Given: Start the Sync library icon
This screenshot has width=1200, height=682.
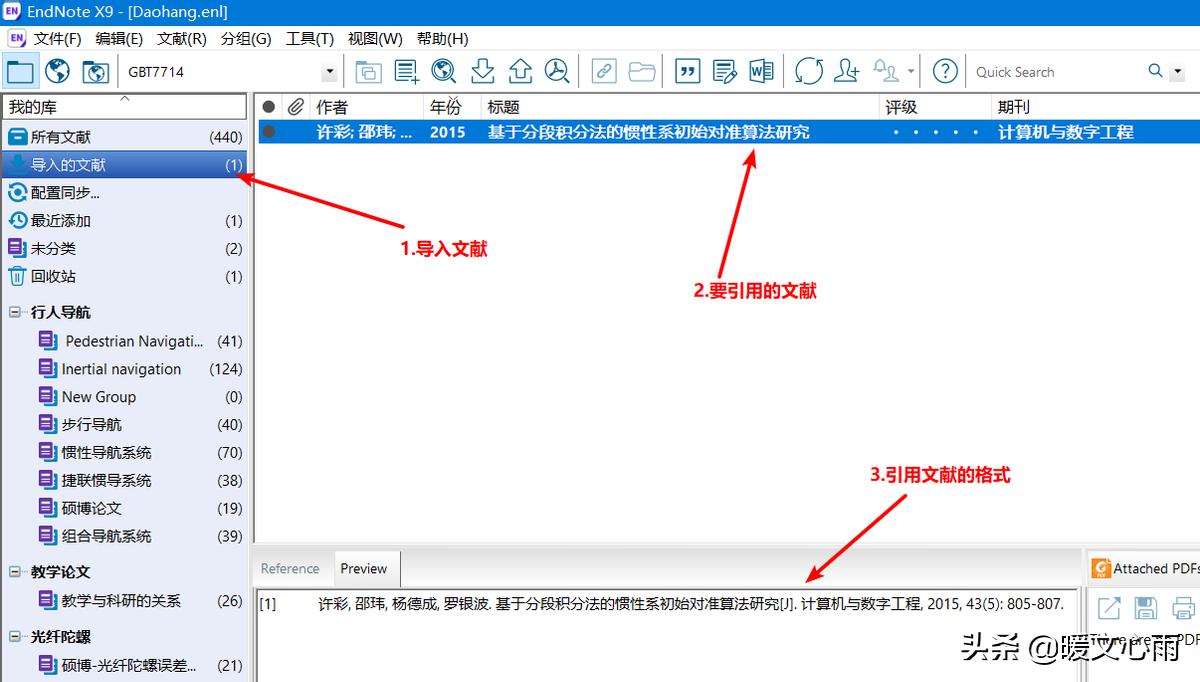Looking at the screenshot, I should (808, 71).
